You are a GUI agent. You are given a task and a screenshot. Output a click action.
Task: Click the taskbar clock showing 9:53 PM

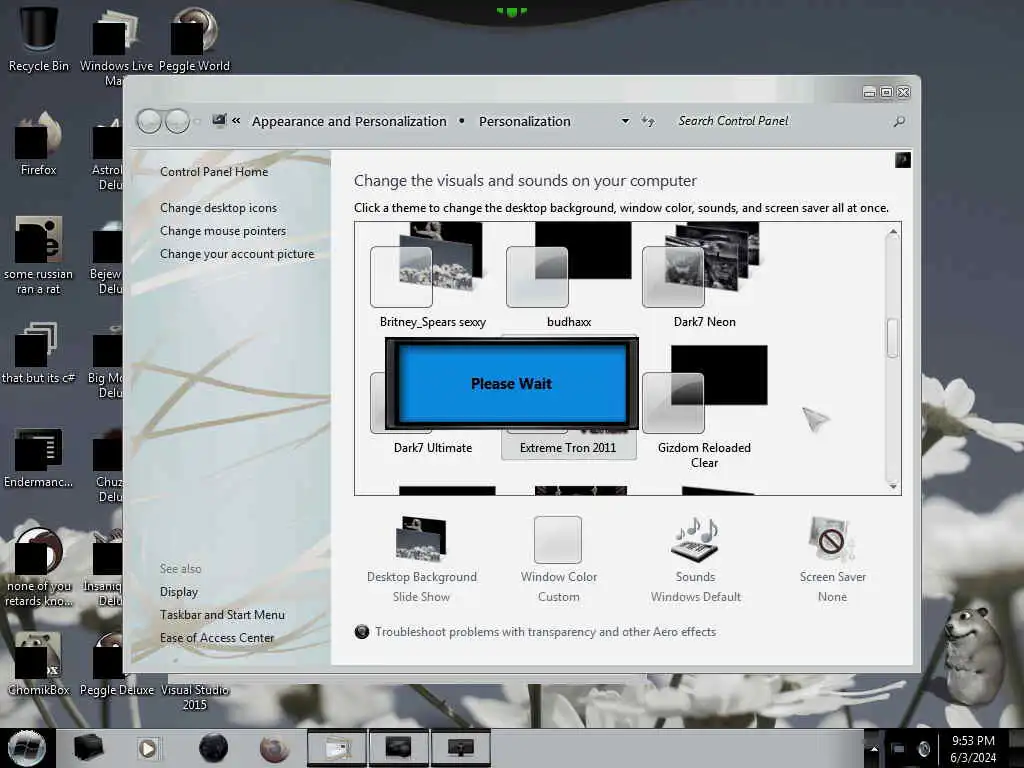(x=973, y=749)
